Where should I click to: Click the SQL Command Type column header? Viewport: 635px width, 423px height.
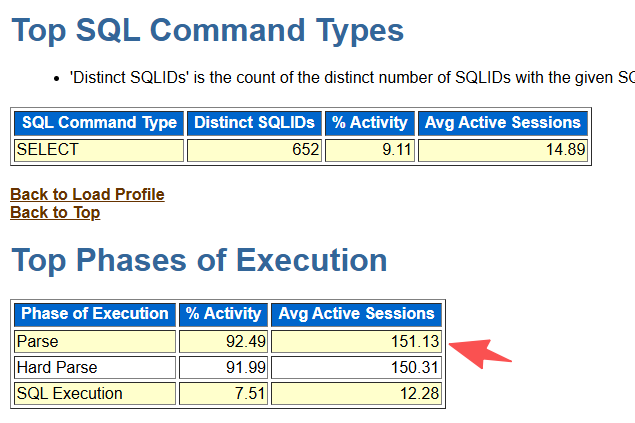tap(99, 123)
